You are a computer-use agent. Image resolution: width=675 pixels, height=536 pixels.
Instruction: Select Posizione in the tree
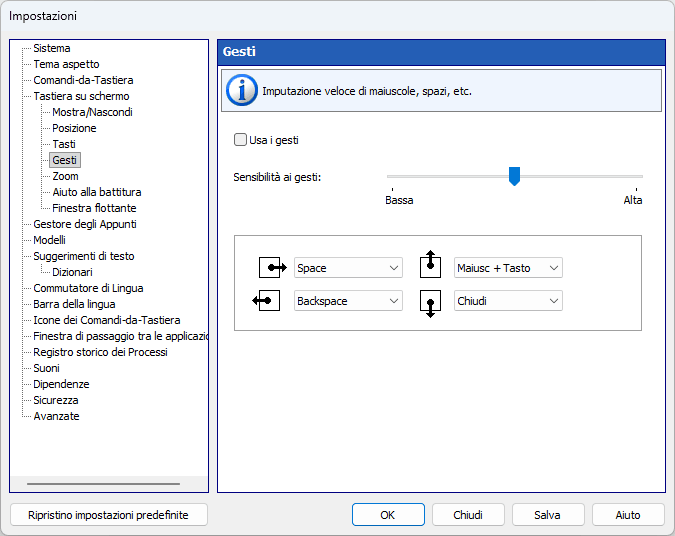tap(74, 128)
